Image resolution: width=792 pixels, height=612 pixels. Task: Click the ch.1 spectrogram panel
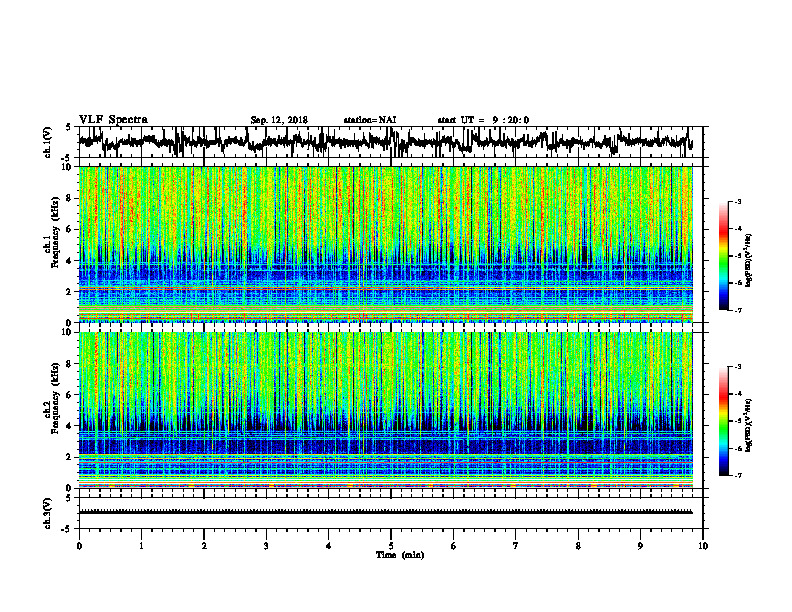tap(386, 244)
